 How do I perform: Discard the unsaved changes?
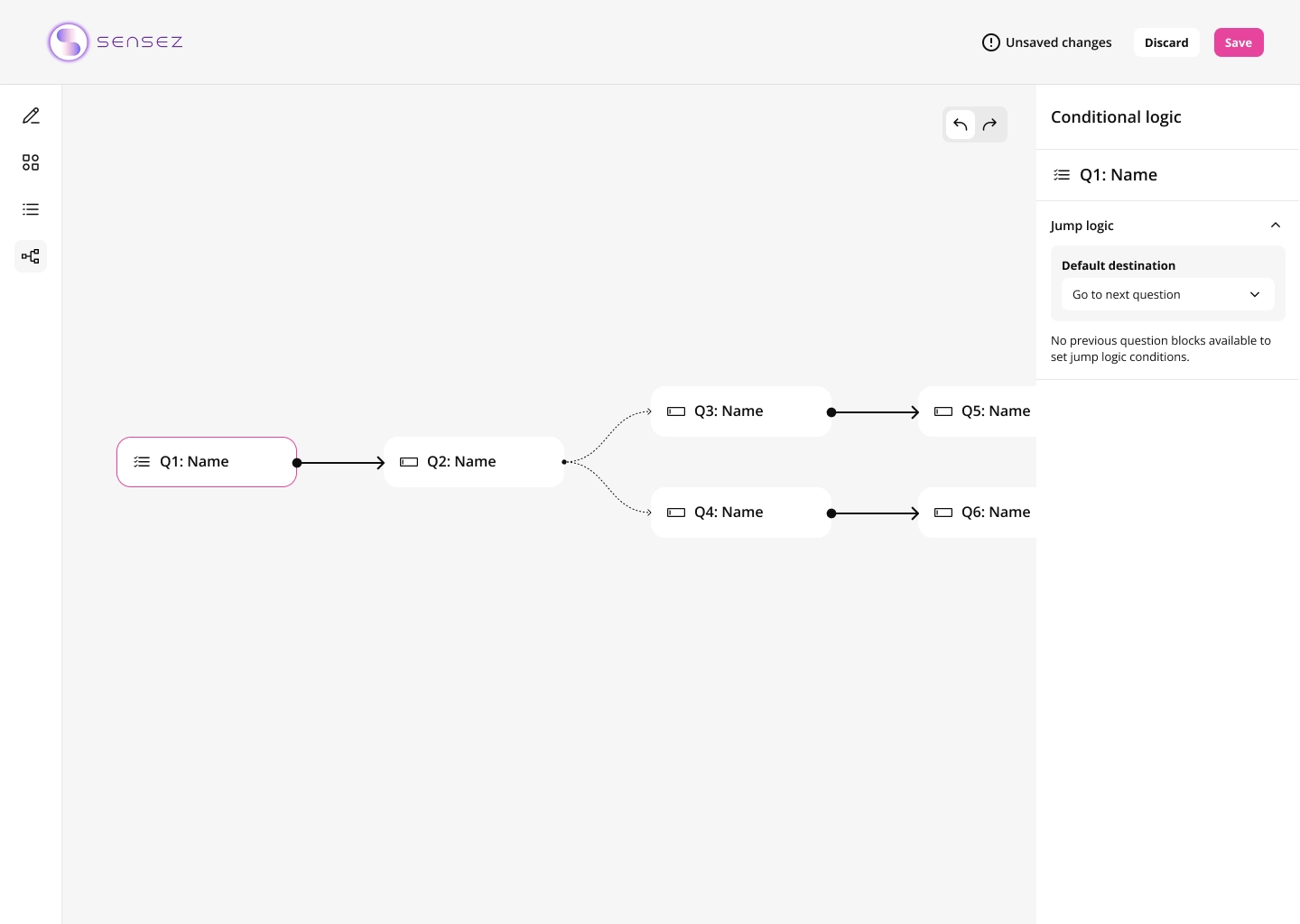(1166, 42)
